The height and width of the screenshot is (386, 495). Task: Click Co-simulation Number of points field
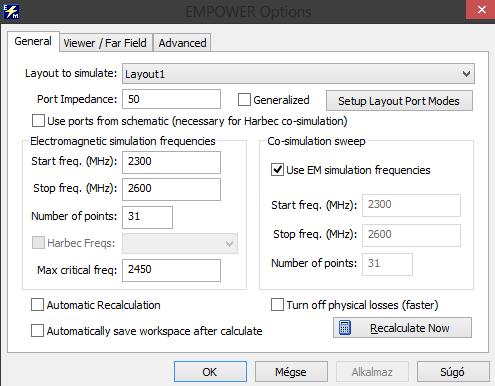[387, 264]
